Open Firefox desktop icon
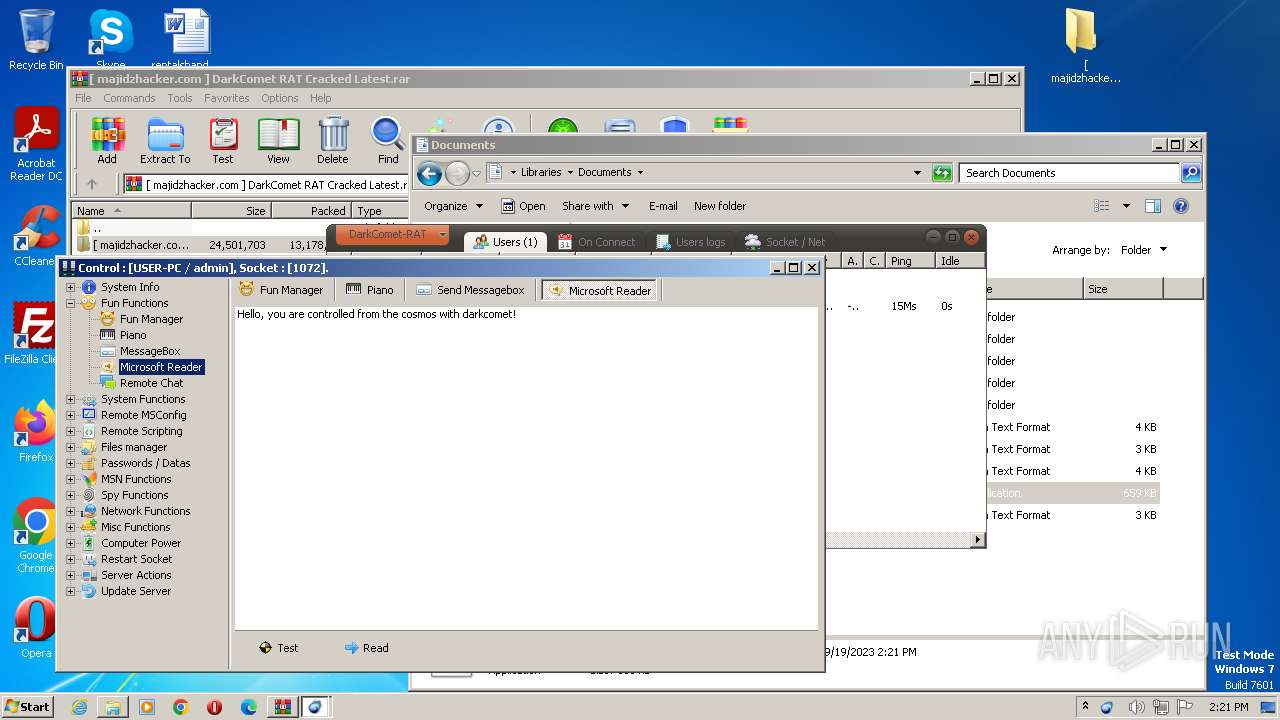The height and width of the screenshot is (720, 1280). click(x=36, y=432)
